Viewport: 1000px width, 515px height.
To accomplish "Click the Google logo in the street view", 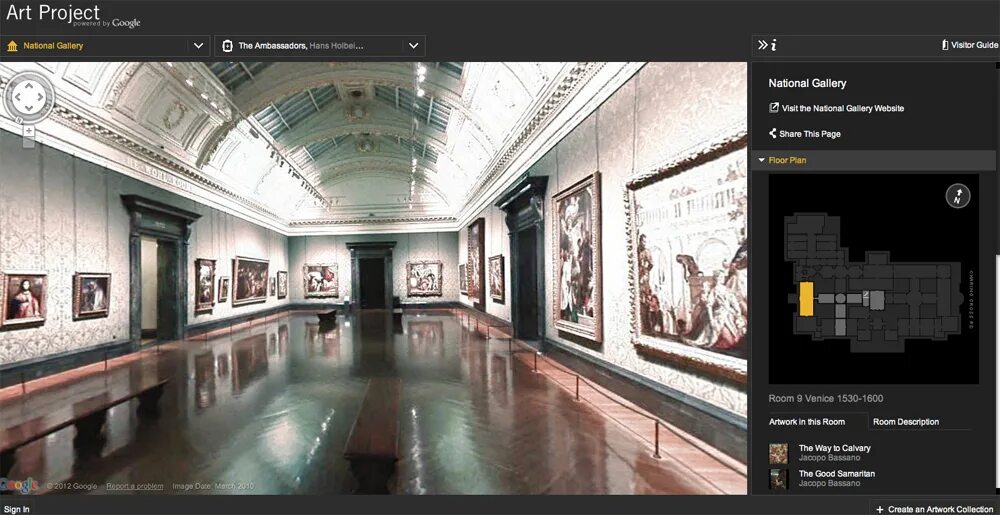I will click(20, 486).
